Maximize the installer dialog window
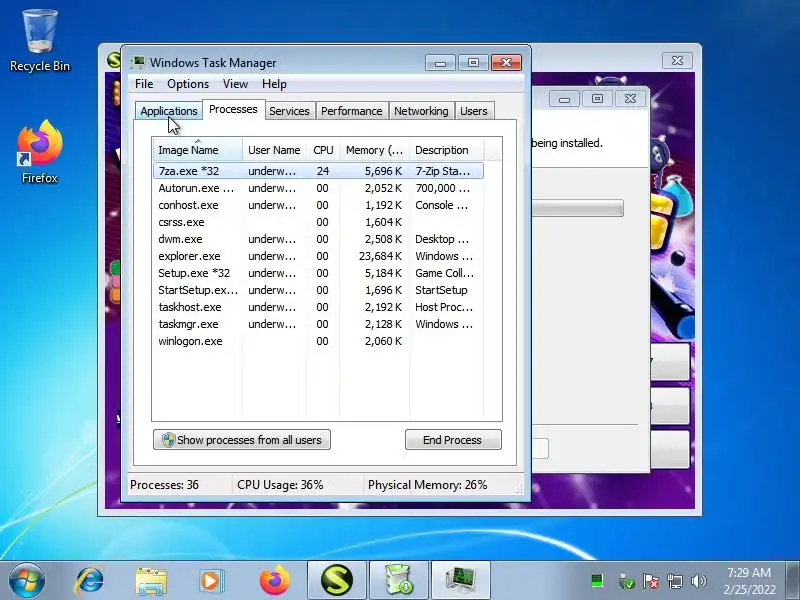800x600 pixels. click(597, 98)
